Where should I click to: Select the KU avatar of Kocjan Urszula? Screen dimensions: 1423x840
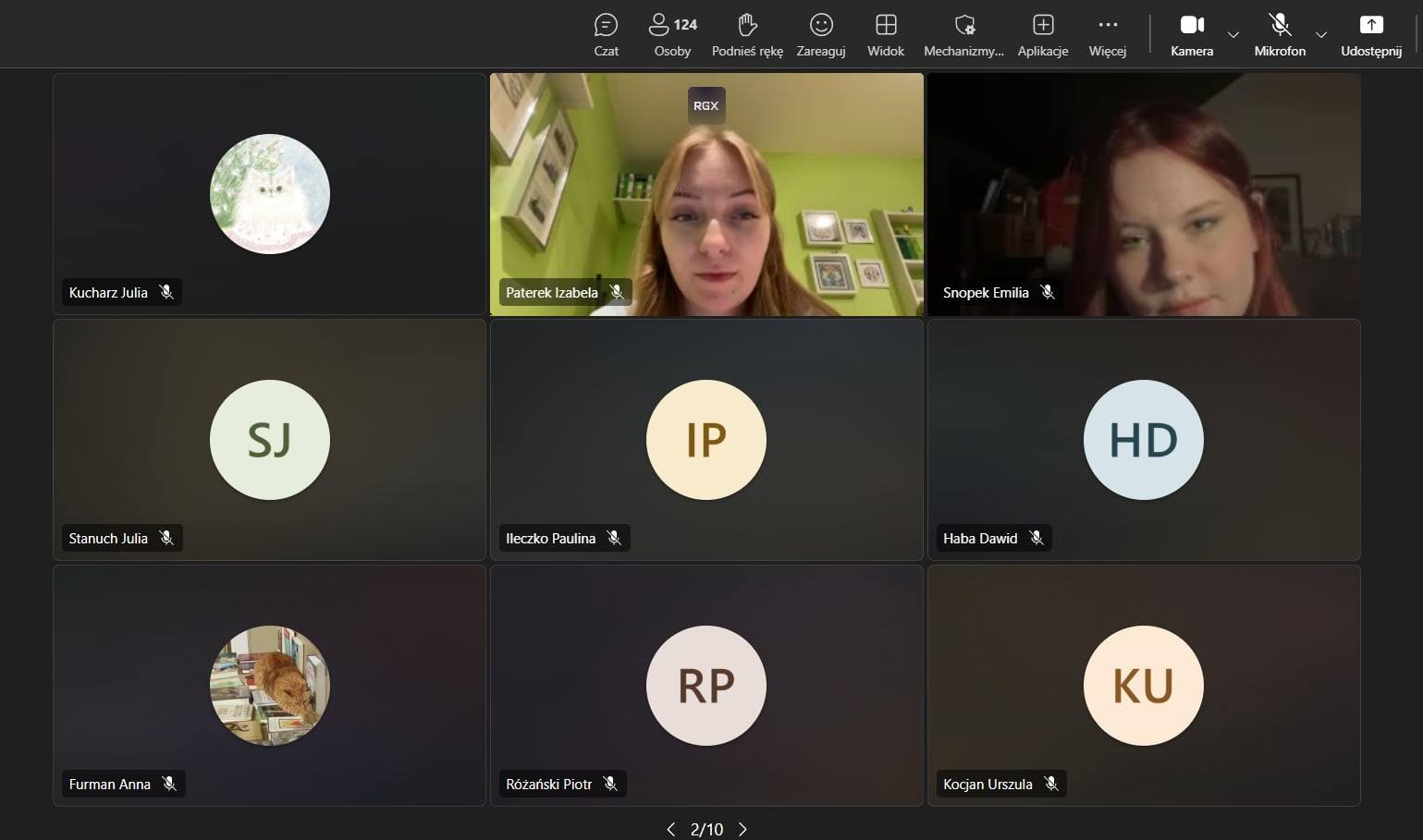click(x=1143, y=686)
